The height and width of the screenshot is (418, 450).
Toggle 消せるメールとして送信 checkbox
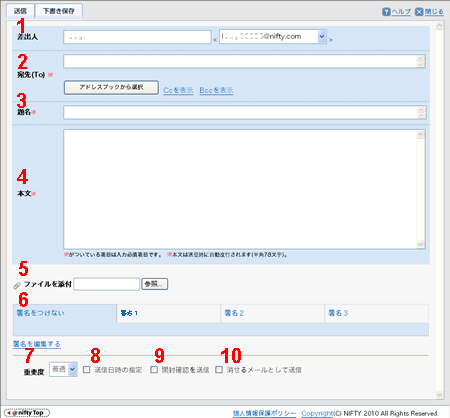(219, 370)
